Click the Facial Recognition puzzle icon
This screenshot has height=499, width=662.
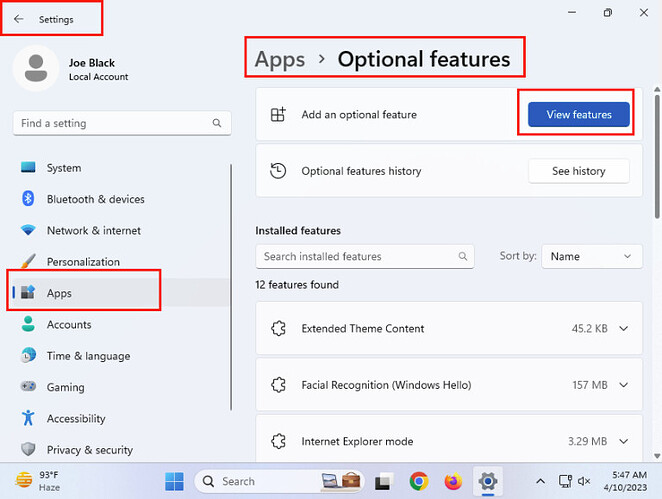278,385
